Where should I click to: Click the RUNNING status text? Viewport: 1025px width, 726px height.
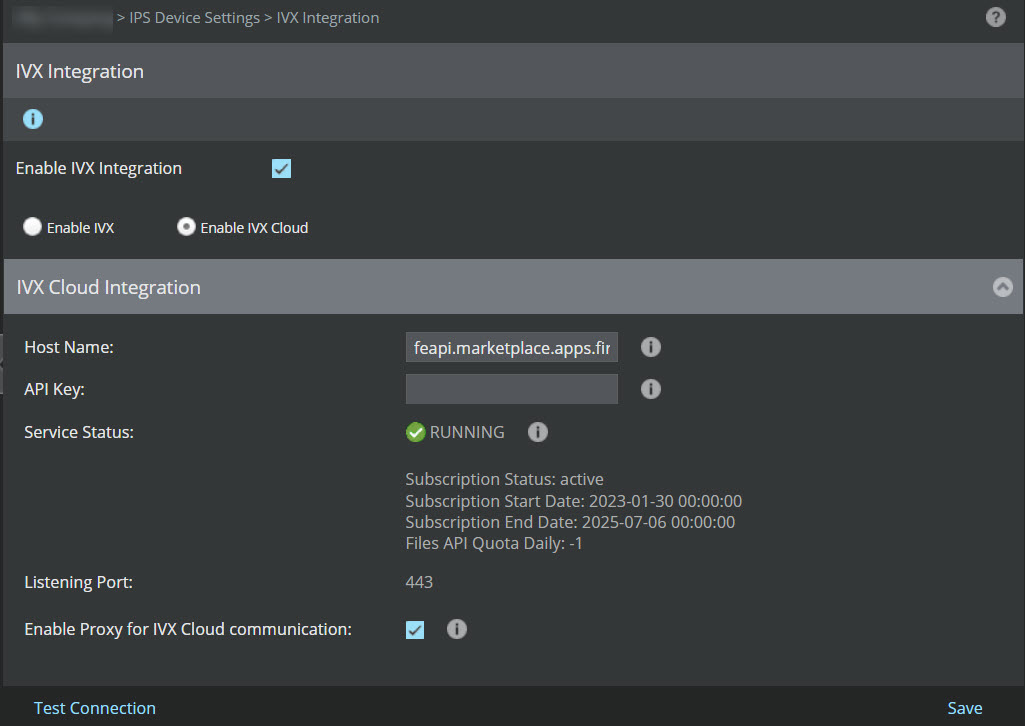point(467,432)
